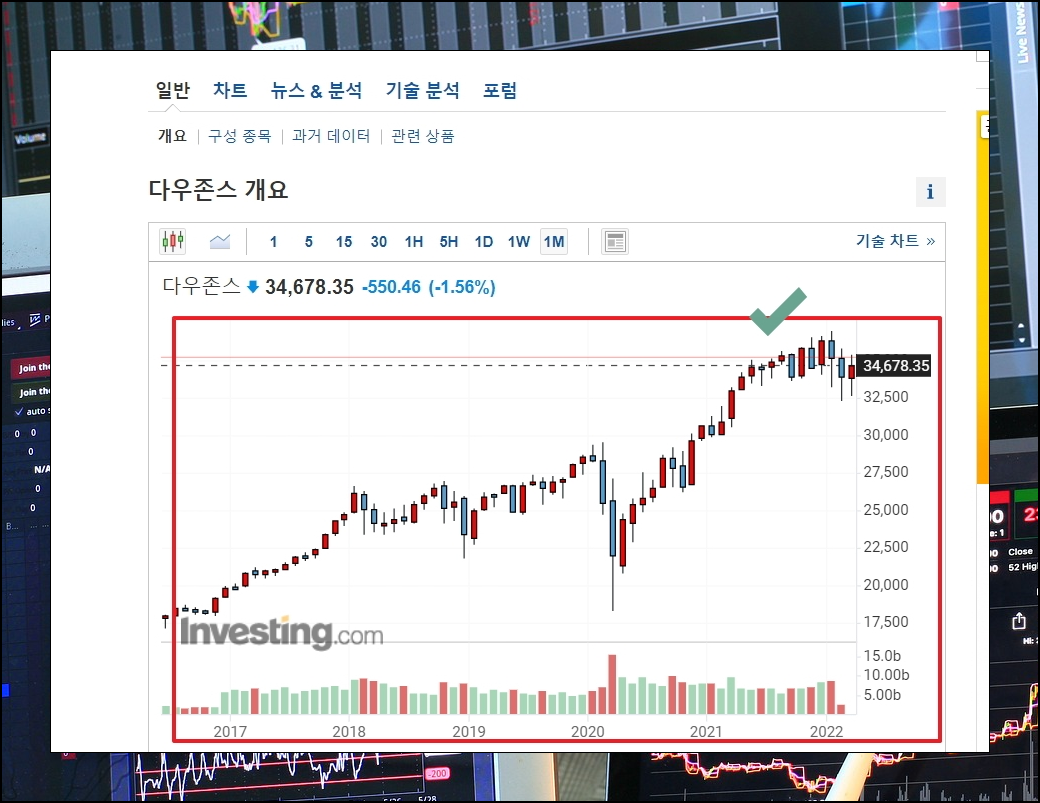
Task: Select the 개요 sub-tab
Action: pos(172,136)
